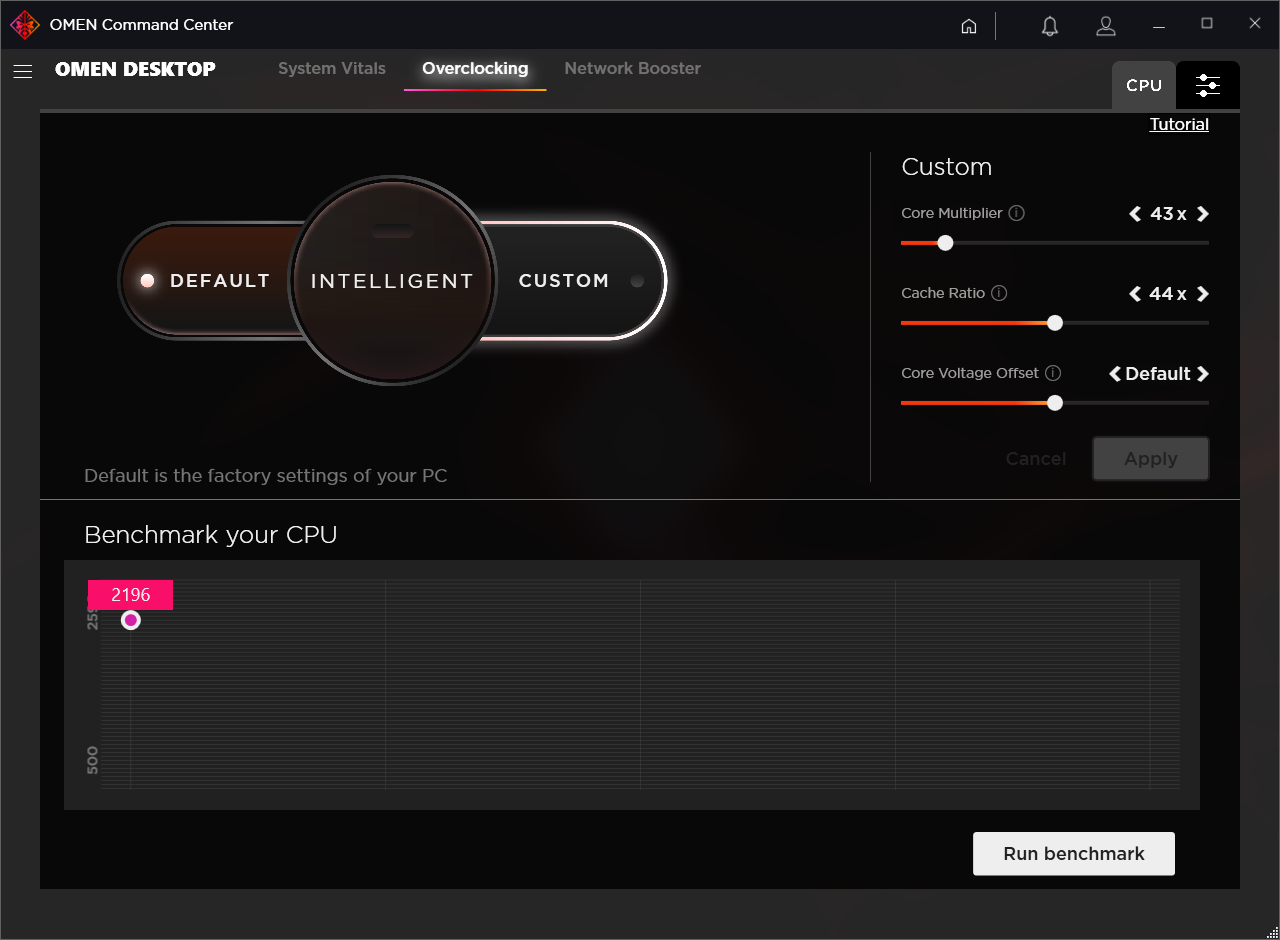The height and width of the screenshot is (940, 1280).
Task: Lower Core Voltage Offset with the left arrow
Action: pos(1115,374)
